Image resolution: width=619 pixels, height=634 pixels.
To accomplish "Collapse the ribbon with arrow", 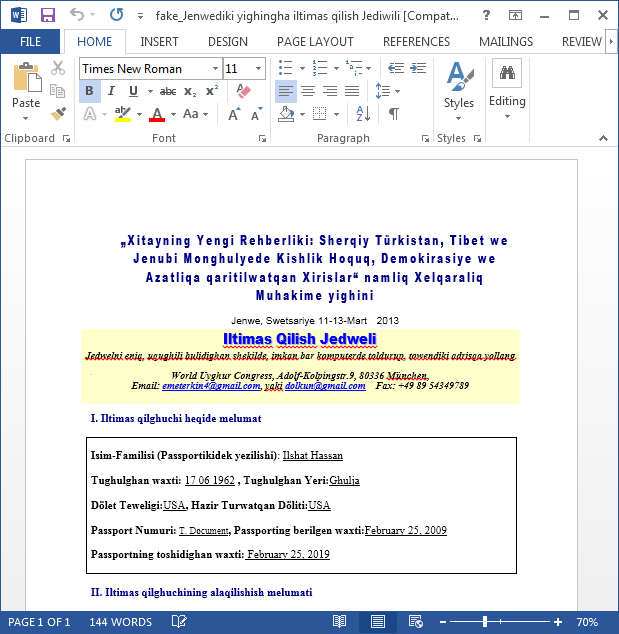I will [603, 138].
